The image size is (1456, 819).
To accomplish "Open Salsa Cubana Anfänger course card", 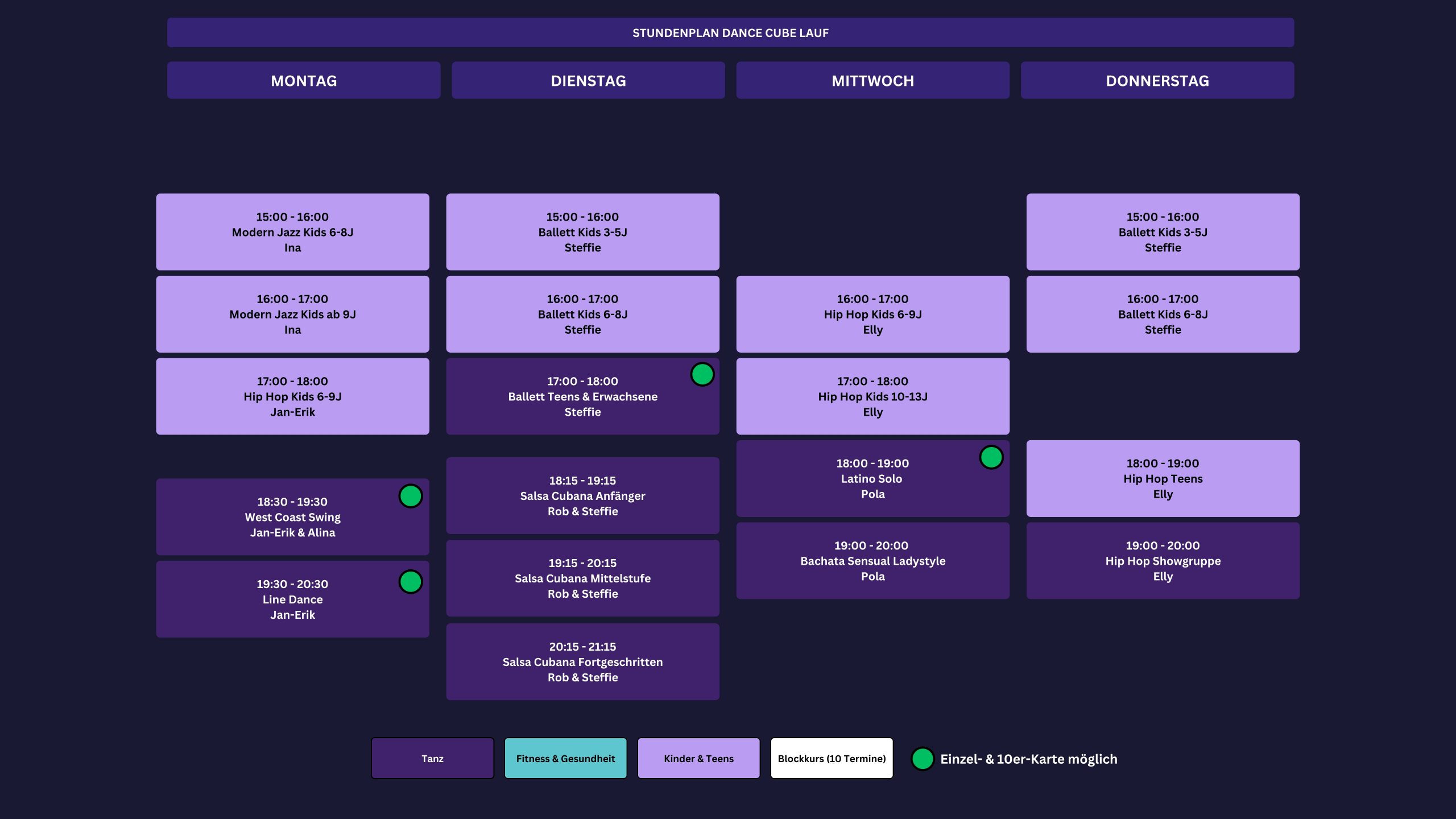I will [582, 496].
